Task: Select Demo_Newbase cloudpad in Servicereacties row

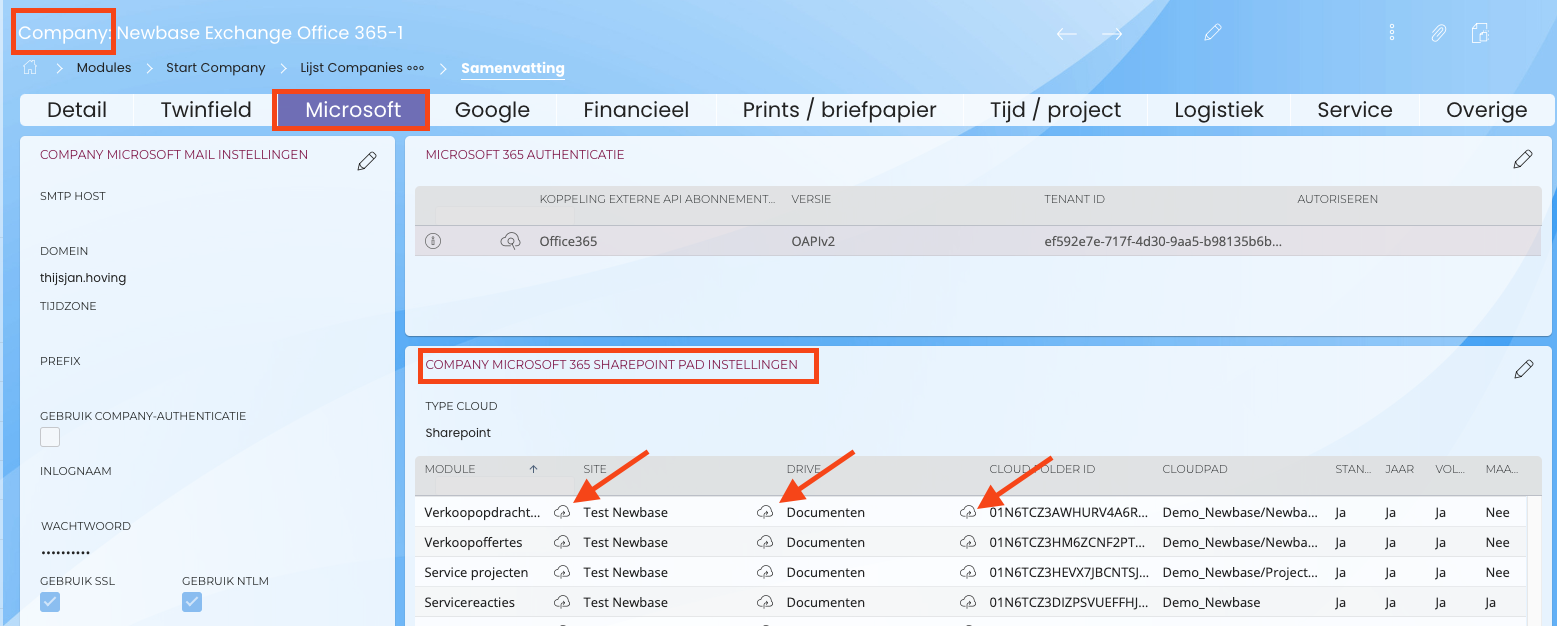Action: point(1211,602)
